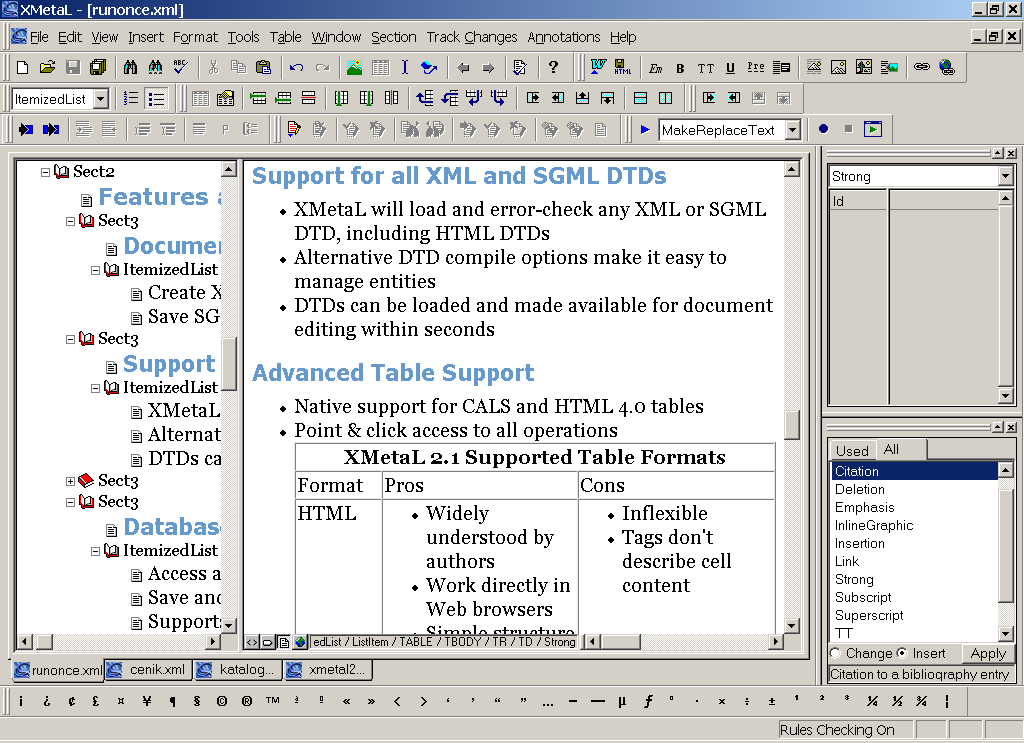The width and height of the screenshot is (1024, 743).
Task: Click the Insert hyperlink chain icon
Action: (x=921, y=68)
